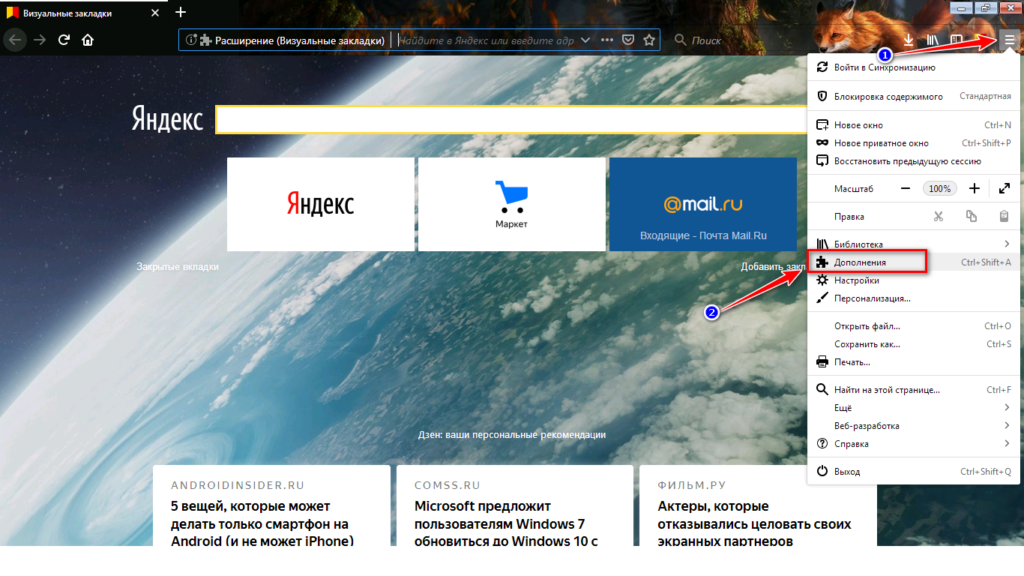Select Найти на этой странице
1024x576 pixels.
coord(913,390)
